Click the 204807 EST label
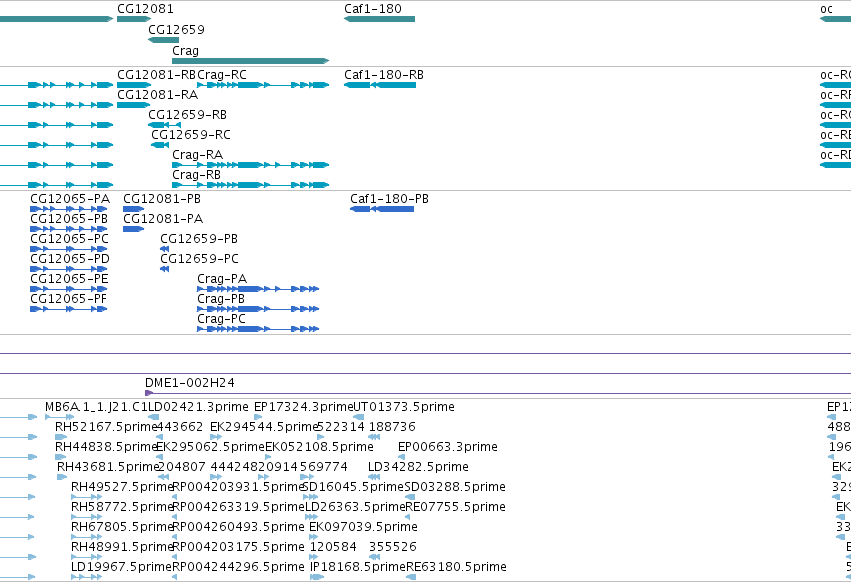This screenshot has width=851, height=582. pos(182,467)
